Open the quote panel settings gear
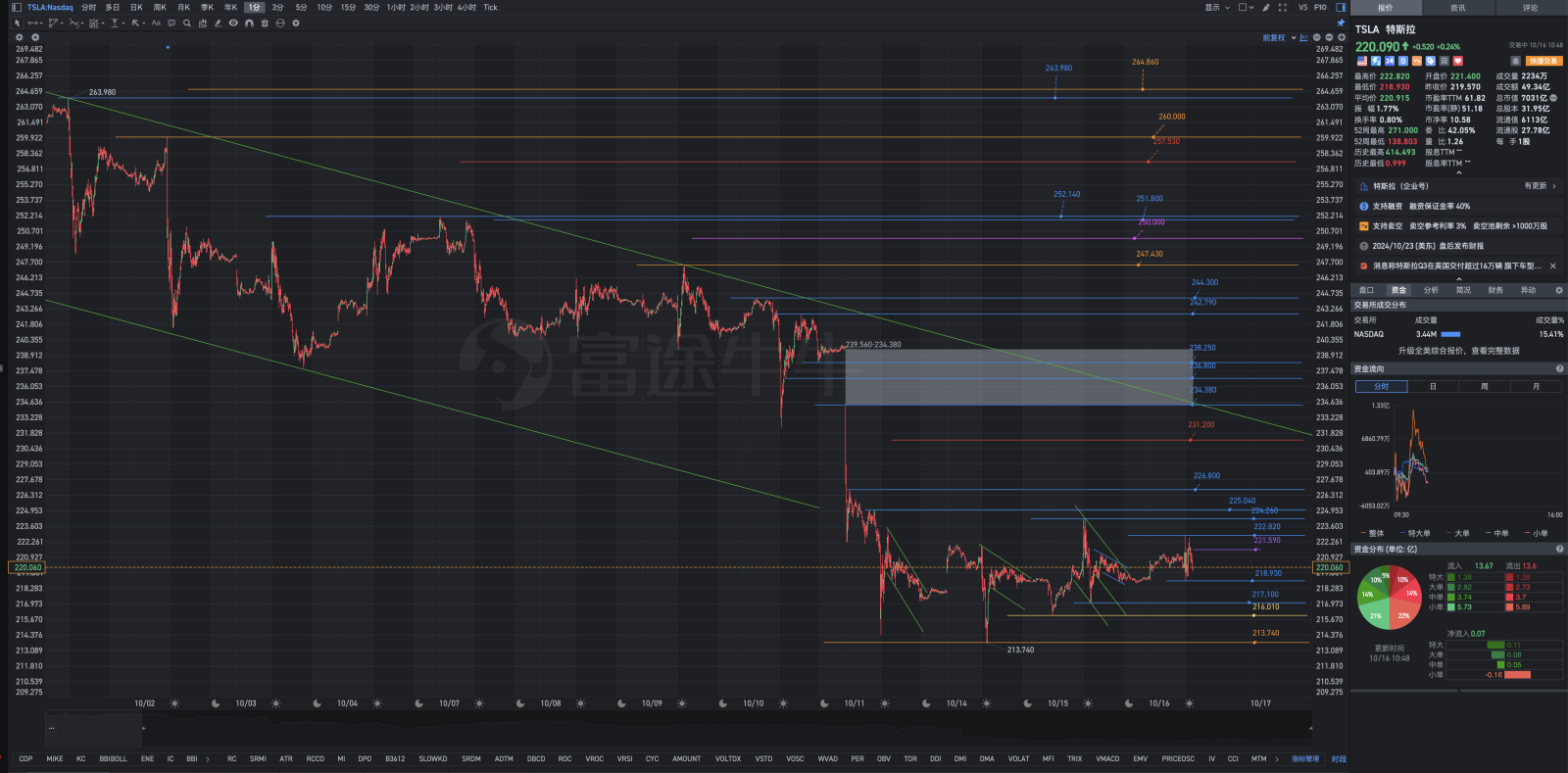The width and height of the screenshot is (1568, 773). 1559,290
